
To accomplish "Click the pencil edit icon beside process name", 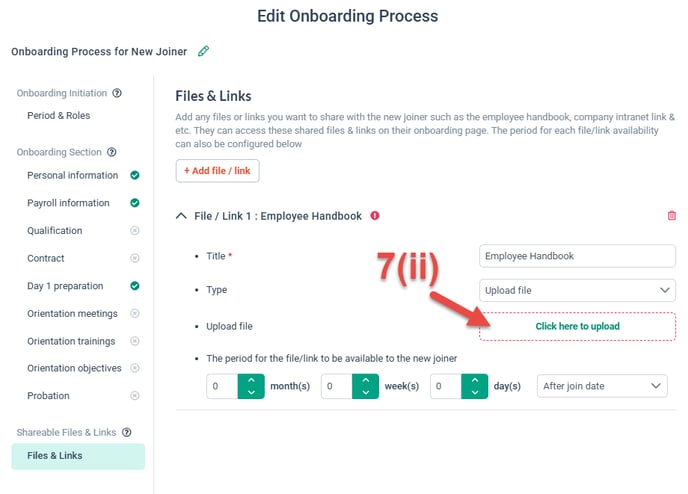I will (x=203, y=51).
